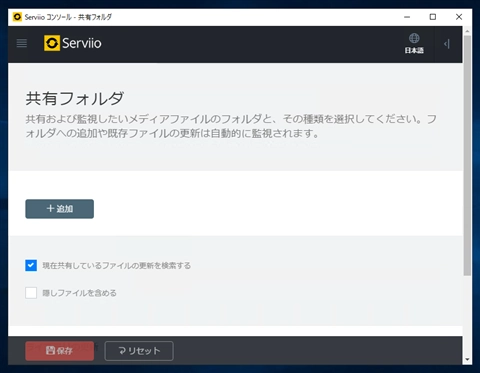The image size is (480, 373).
Task: Open the 日本語 language selector
Action: click(x=414, y=43)
